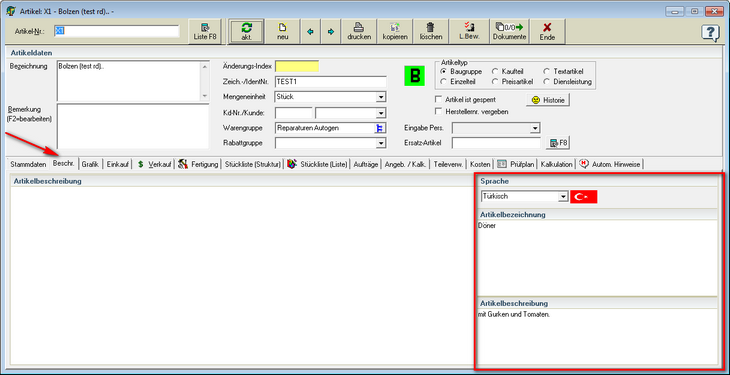The height and width of the screenshot is (375, 730).
Task: Go to the previous article with the left arrow
Action: [x=310, y=32]
